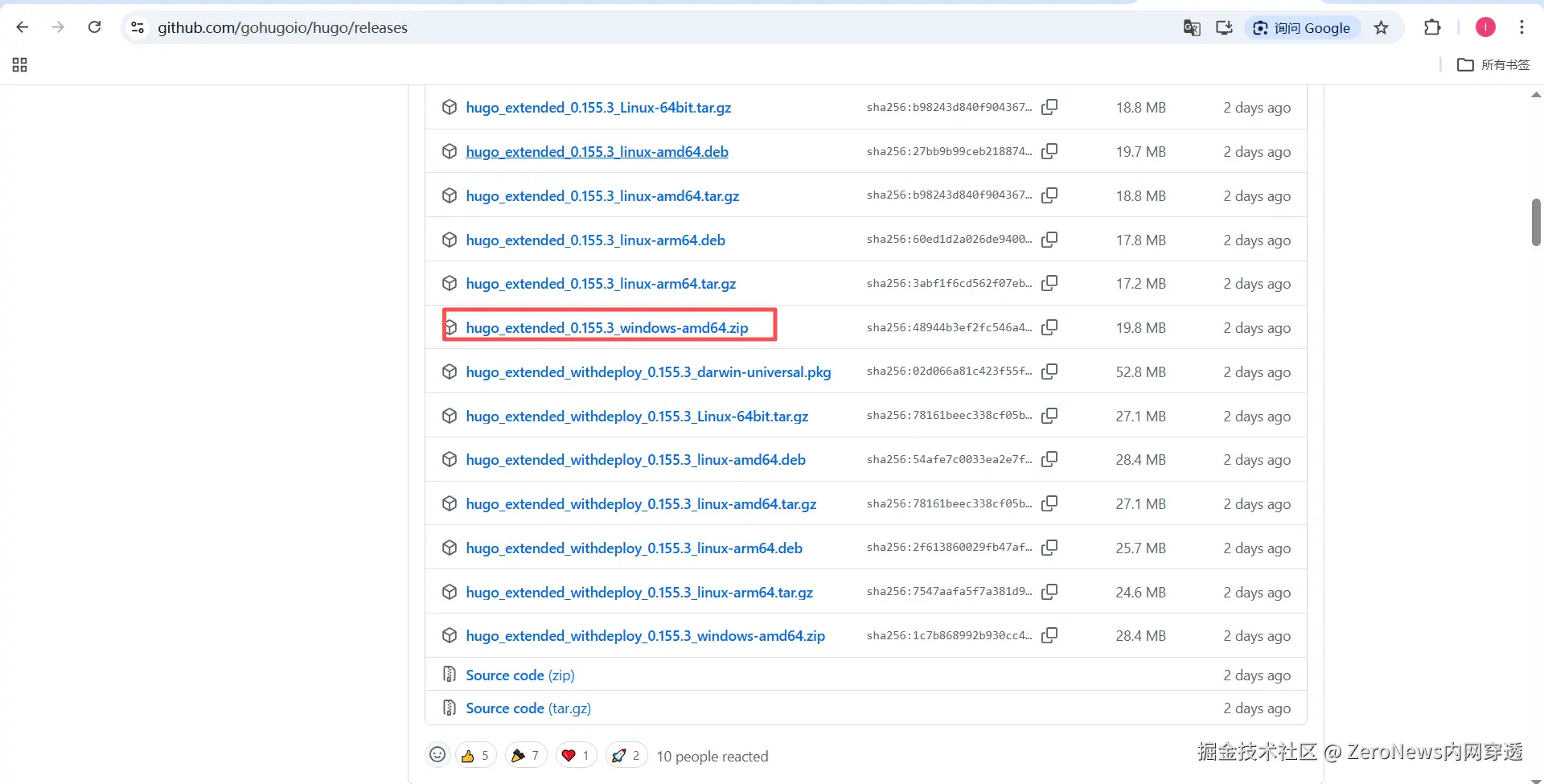Click the "52.8 MB" size text
1544x784 pixels.
pos(1140,372)
